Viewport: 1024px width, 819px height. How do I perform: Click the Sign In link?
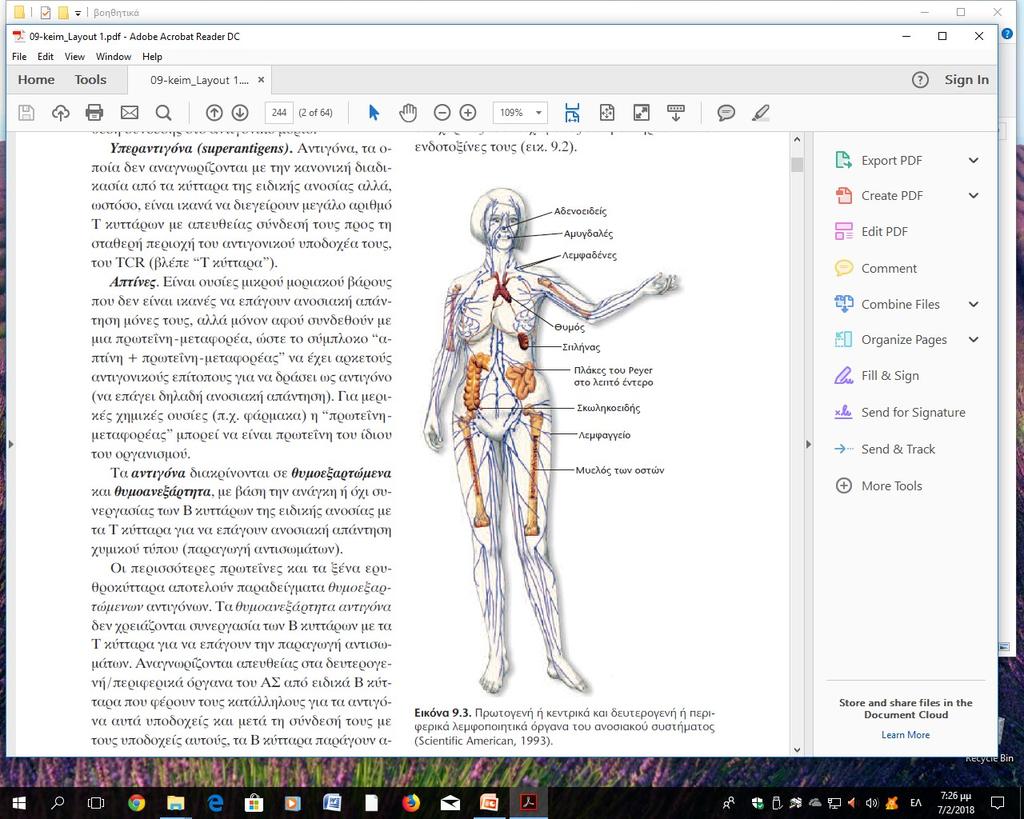point(967,80)
